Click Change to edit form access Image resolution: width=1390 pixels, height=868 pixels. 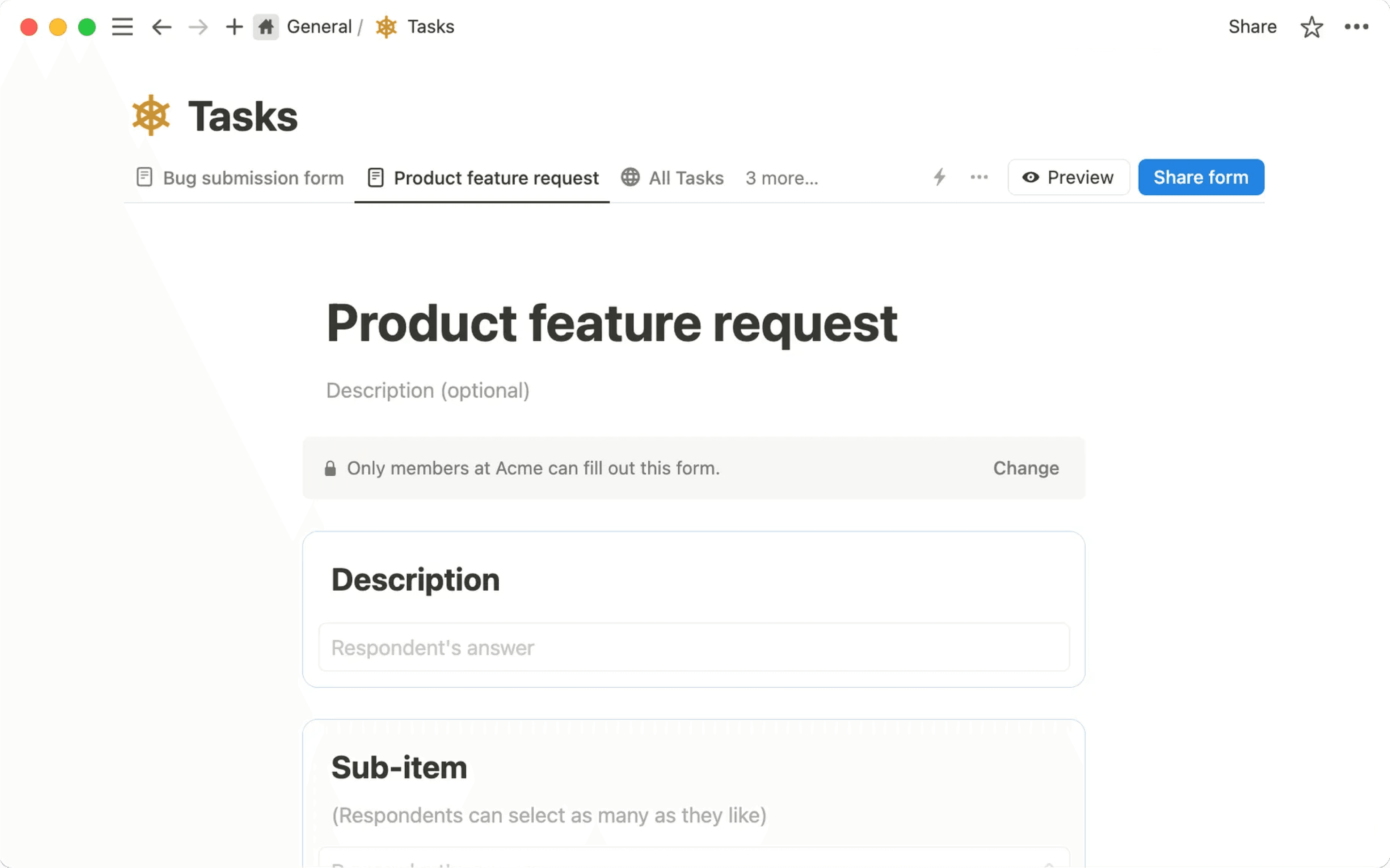tap(1025, 468)
